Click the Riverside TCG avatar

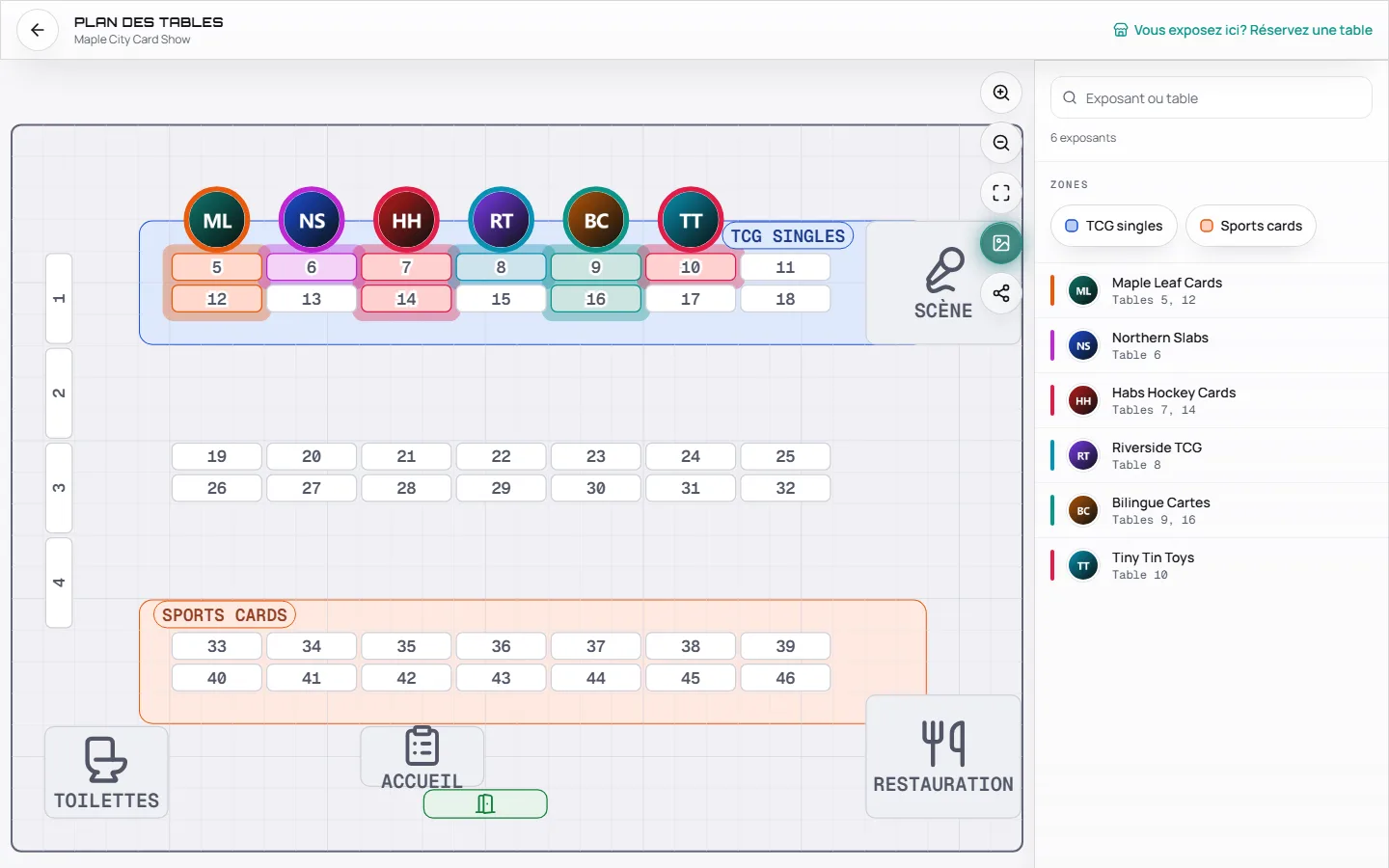coord(1083,455)
